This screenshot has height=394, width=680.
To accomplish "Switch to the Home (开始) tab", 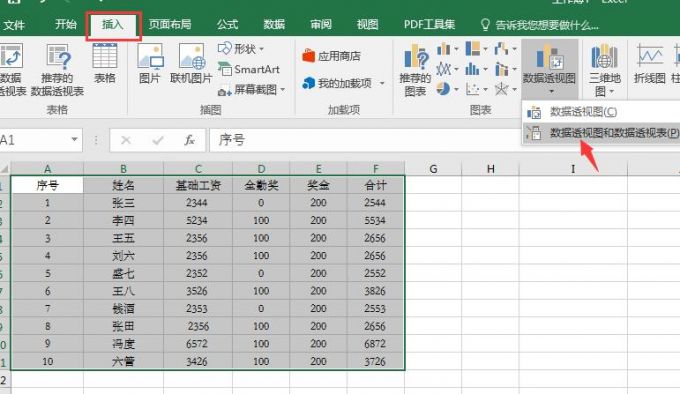I will click(x=66, y=24).
